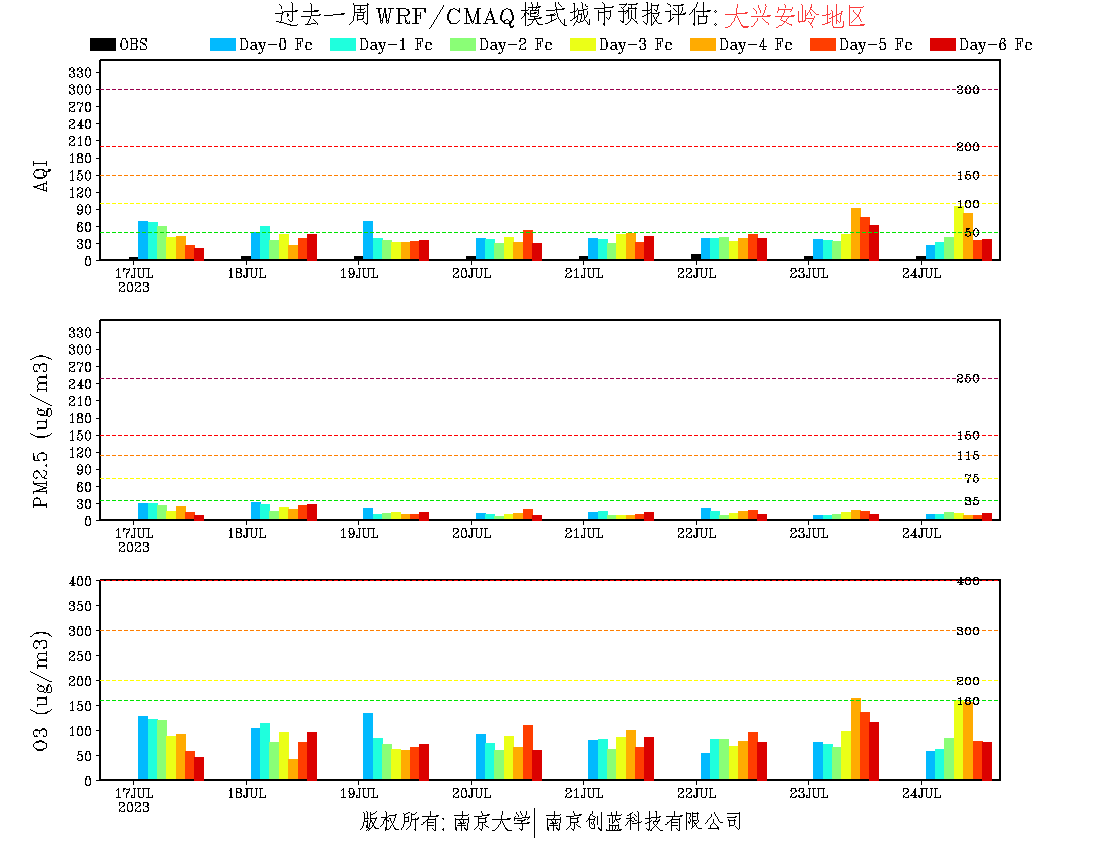Viewport: 1100px width, 850px height.
Task: Click the "115" threshold label in PM2.5 chart
Action: click(x=968, y=456)
